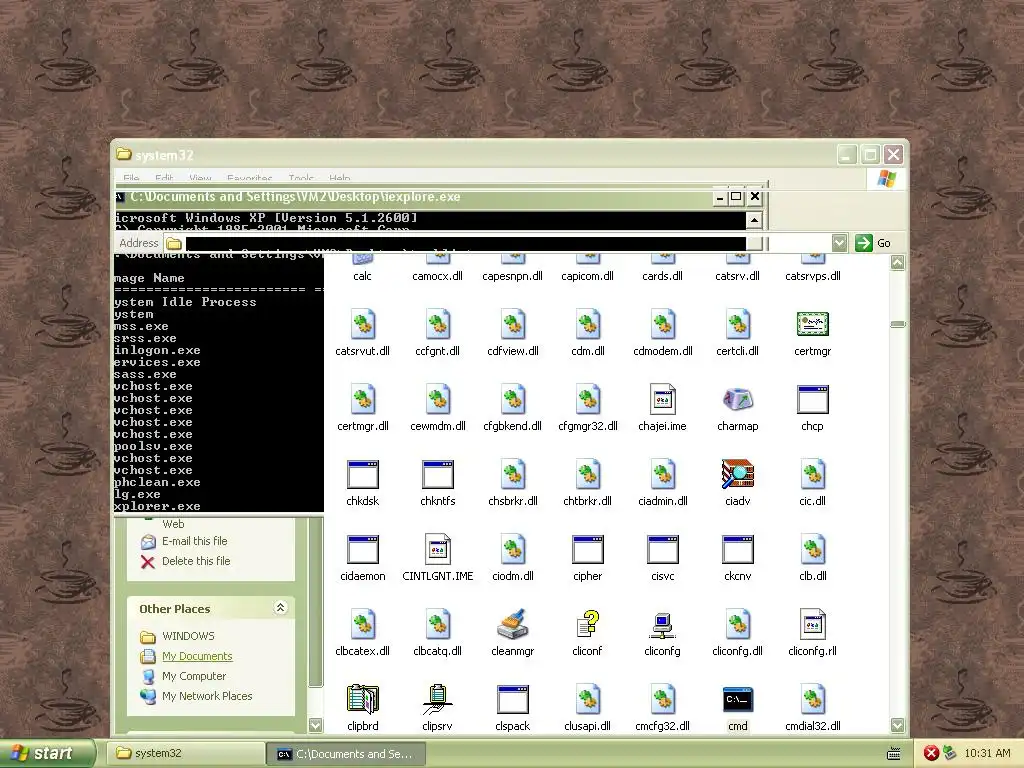The image size is (1024, 768).
Task: Click E-mail this file task
Action: [195, 541]
